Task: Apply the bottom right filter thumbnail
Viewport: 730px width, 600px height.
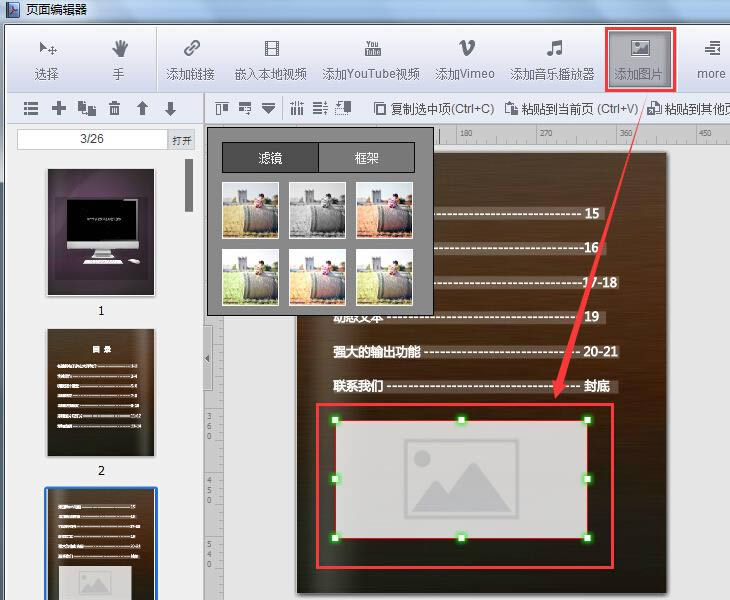Action: tap(385, 277)
